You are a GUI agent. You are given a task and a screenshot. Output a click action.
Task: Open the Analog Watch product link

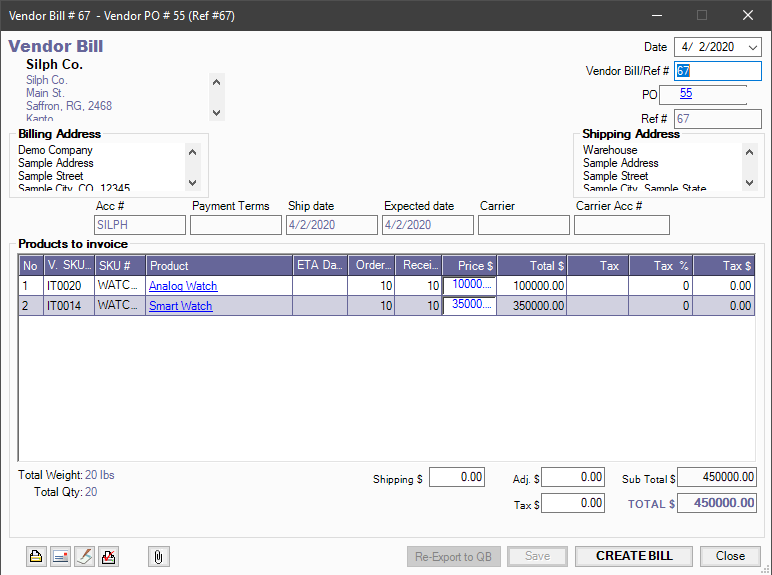pos(183,286)
